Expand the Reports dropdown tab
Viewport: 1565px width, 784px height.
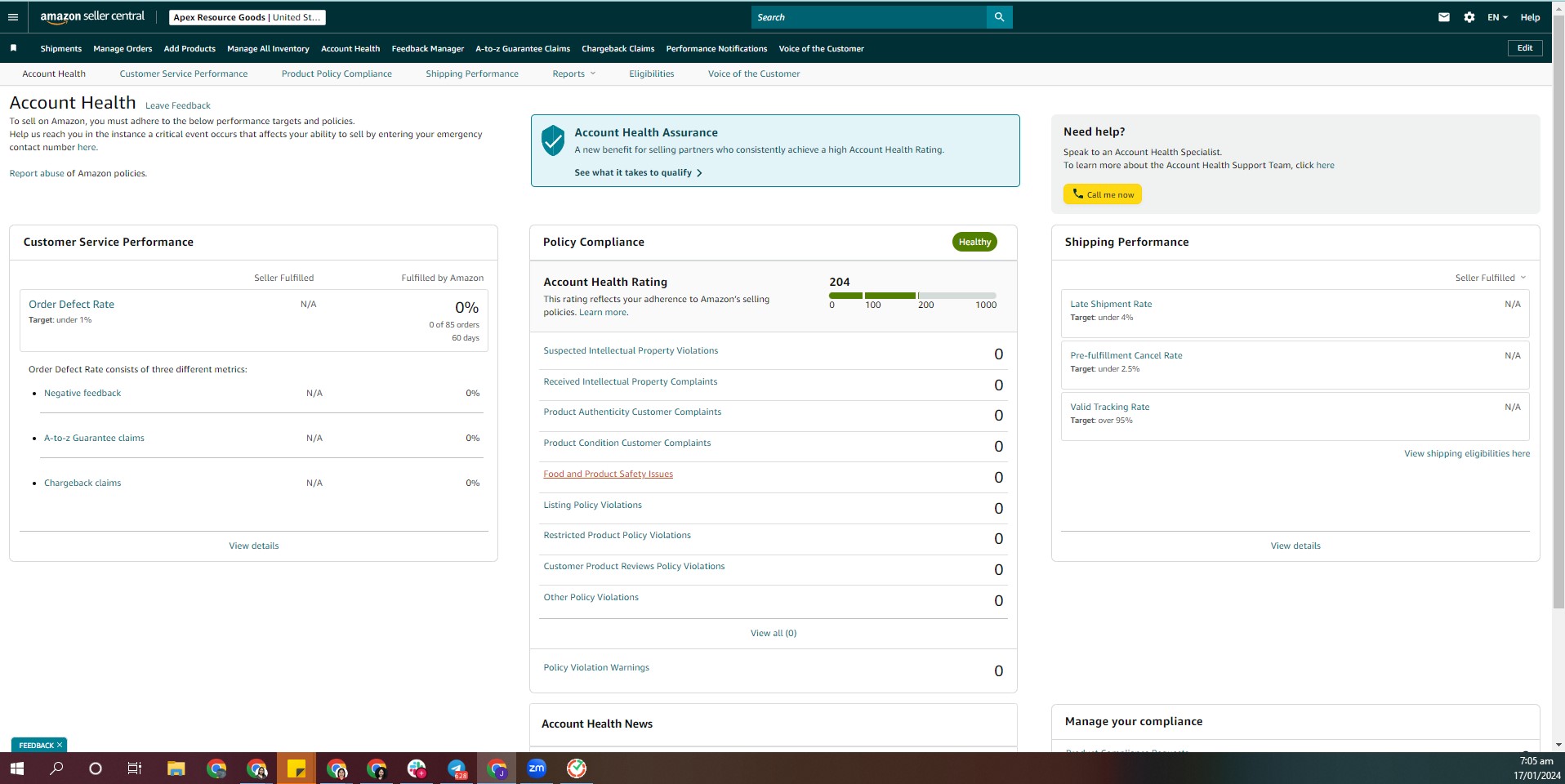[574, 73]
